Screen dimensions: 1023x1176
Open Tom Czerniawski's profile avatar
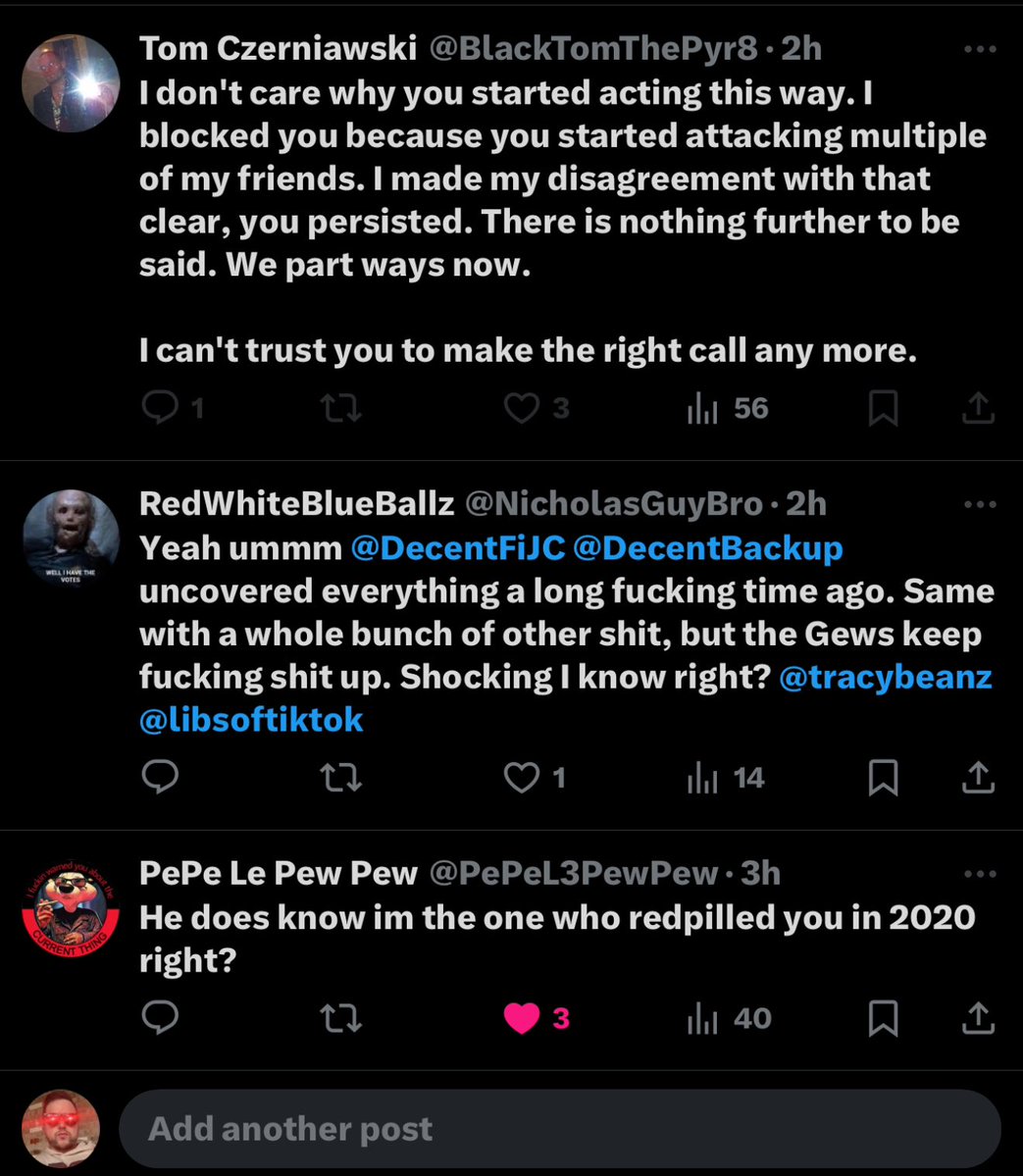click(70, 82)
